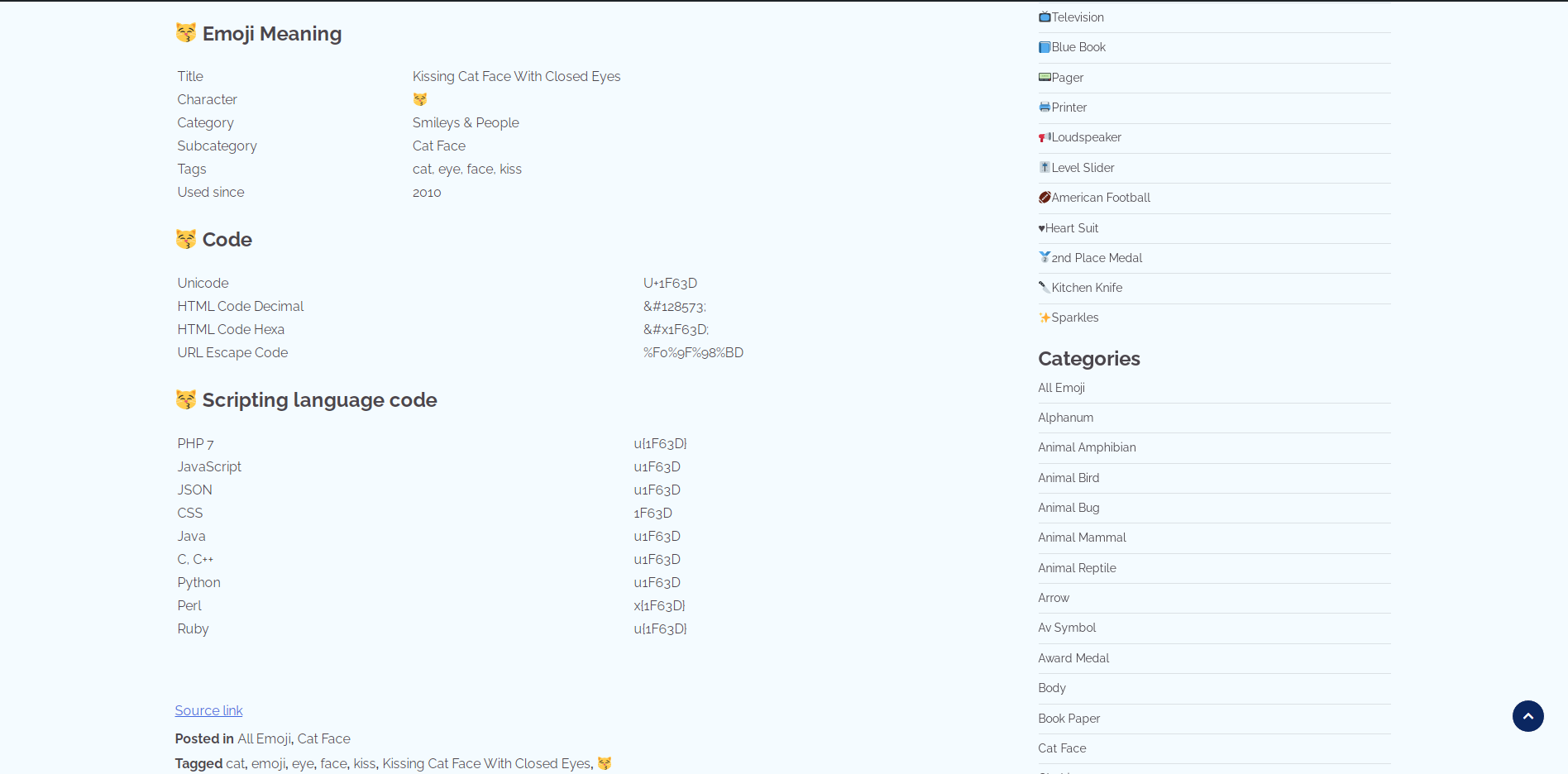This screenshot has width=1568, height=774.
Task: Click the Used since value 2010
Action: [x=427, y=192]
